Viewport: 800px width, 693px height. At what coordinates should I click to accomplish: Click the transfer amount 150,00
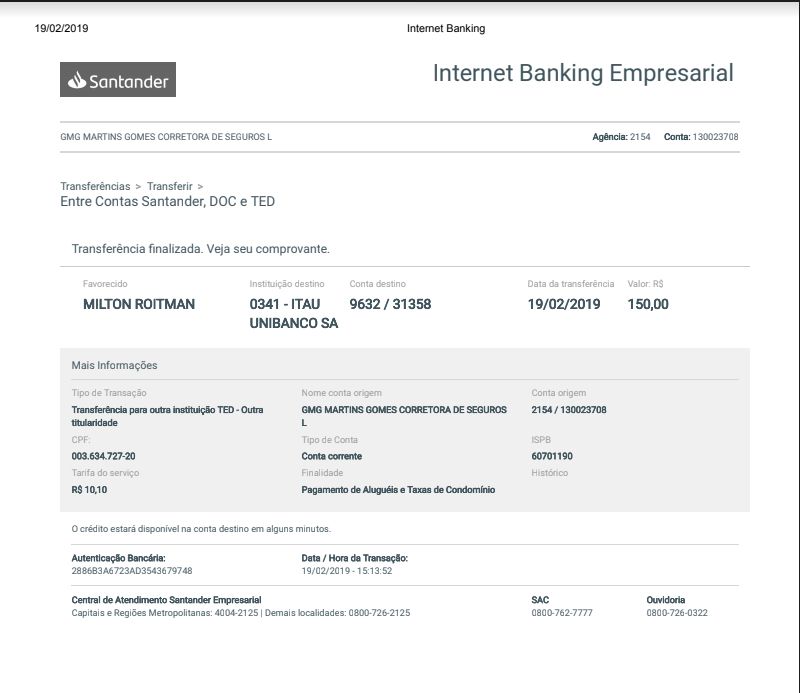pos(648,304)
